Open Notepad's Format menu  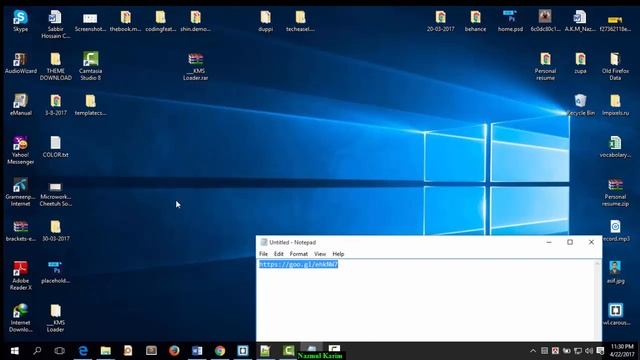click(x=299, y=254)
